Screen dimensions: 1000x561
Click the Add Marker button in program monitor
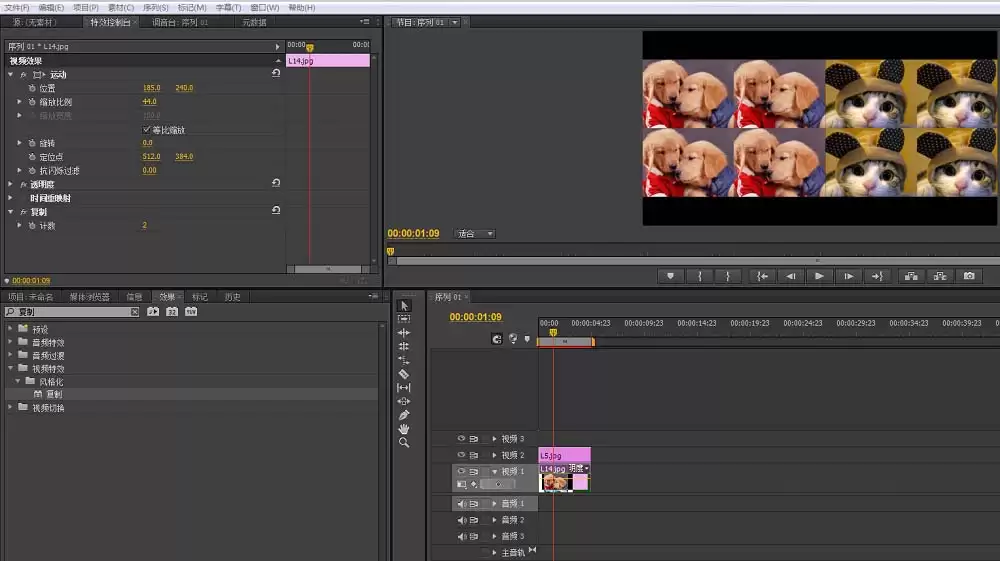click(x=670, y=276)
